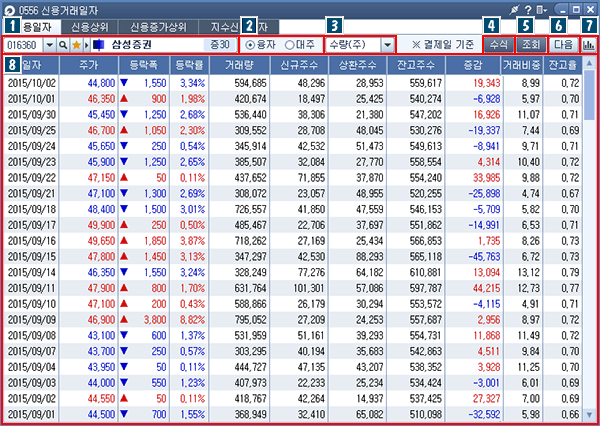Image resolution: width=600 pixels, height=426 pixels.
Task: Click volume 795,052 in 2015/09/09 row
Action: point(251,320)
